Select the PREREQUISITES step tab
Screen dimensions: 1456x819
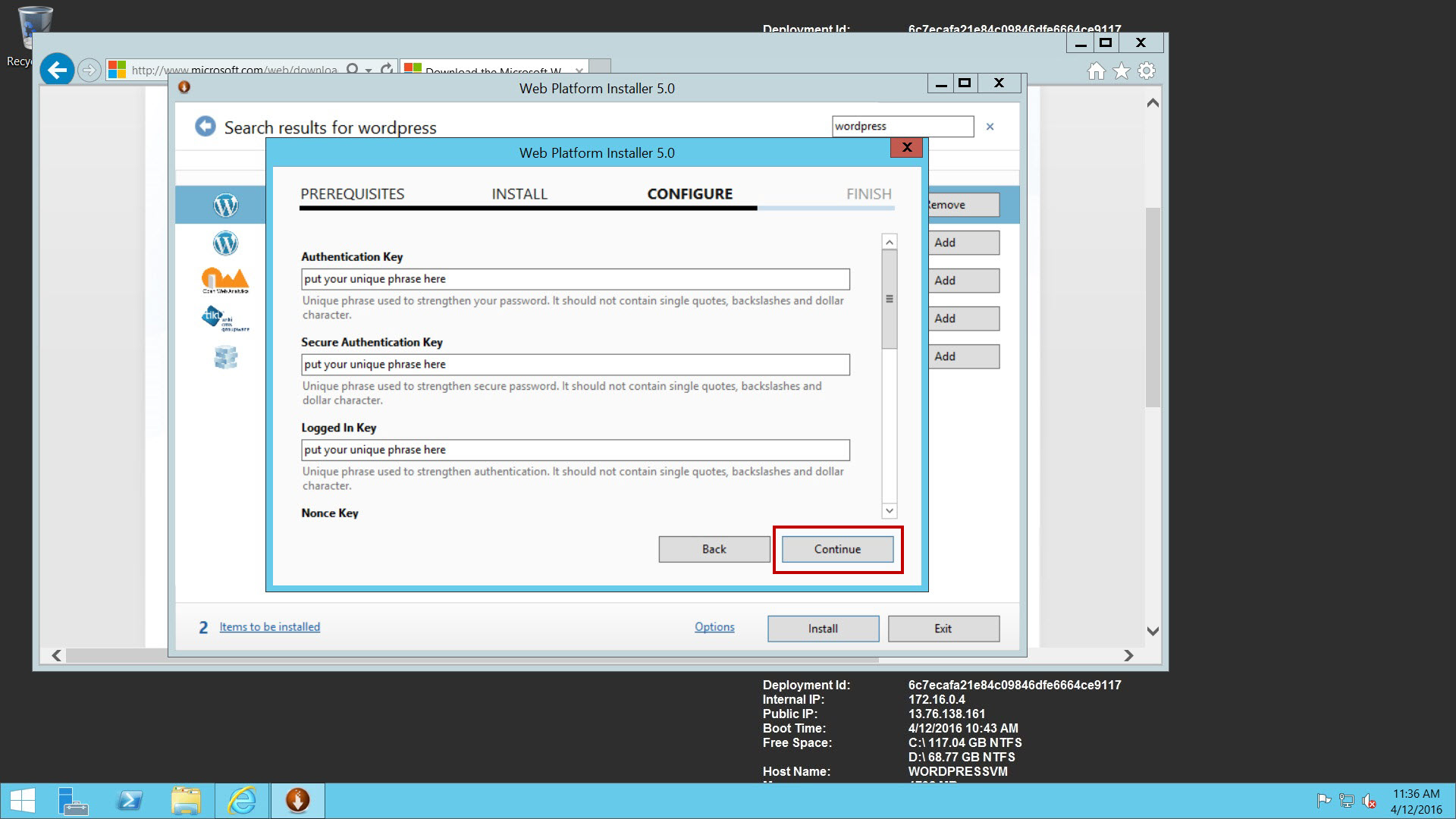point(353,194)
